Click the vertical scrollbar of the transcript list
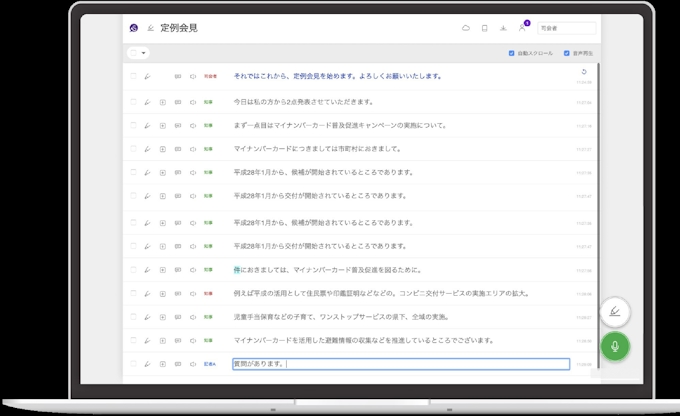Image resolution: width=680 pixels, height=416 pixels. point(598,200)
